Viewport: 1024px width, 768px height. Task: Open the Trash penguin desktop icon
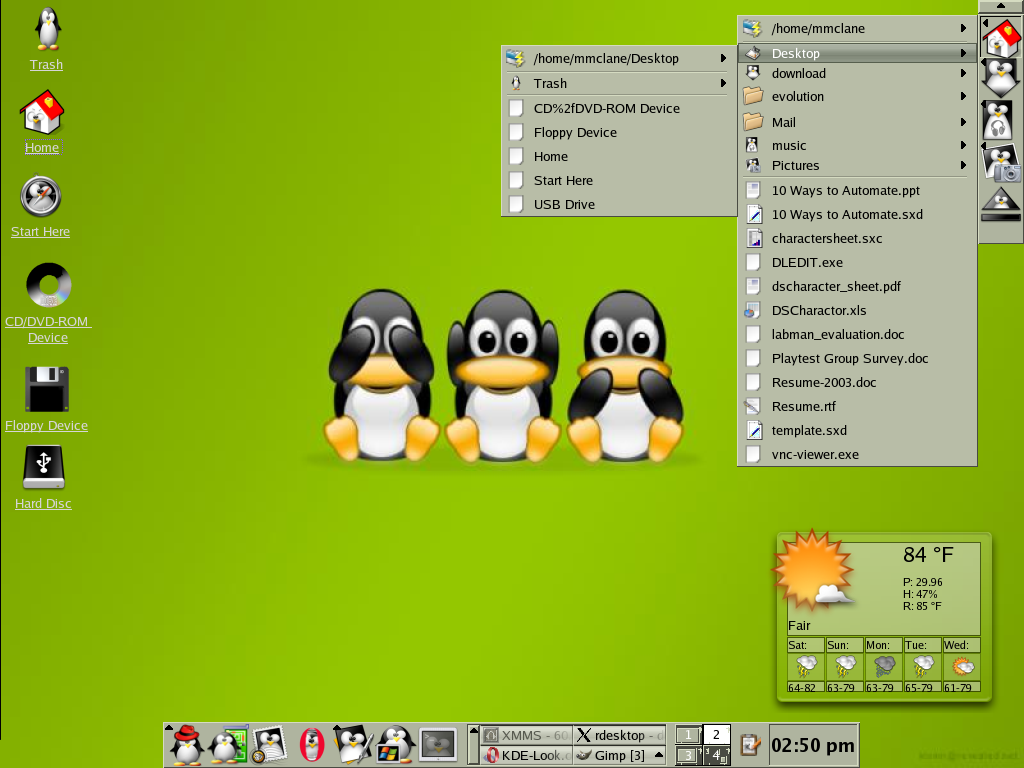pyautogui.click(x=47, y=29)
